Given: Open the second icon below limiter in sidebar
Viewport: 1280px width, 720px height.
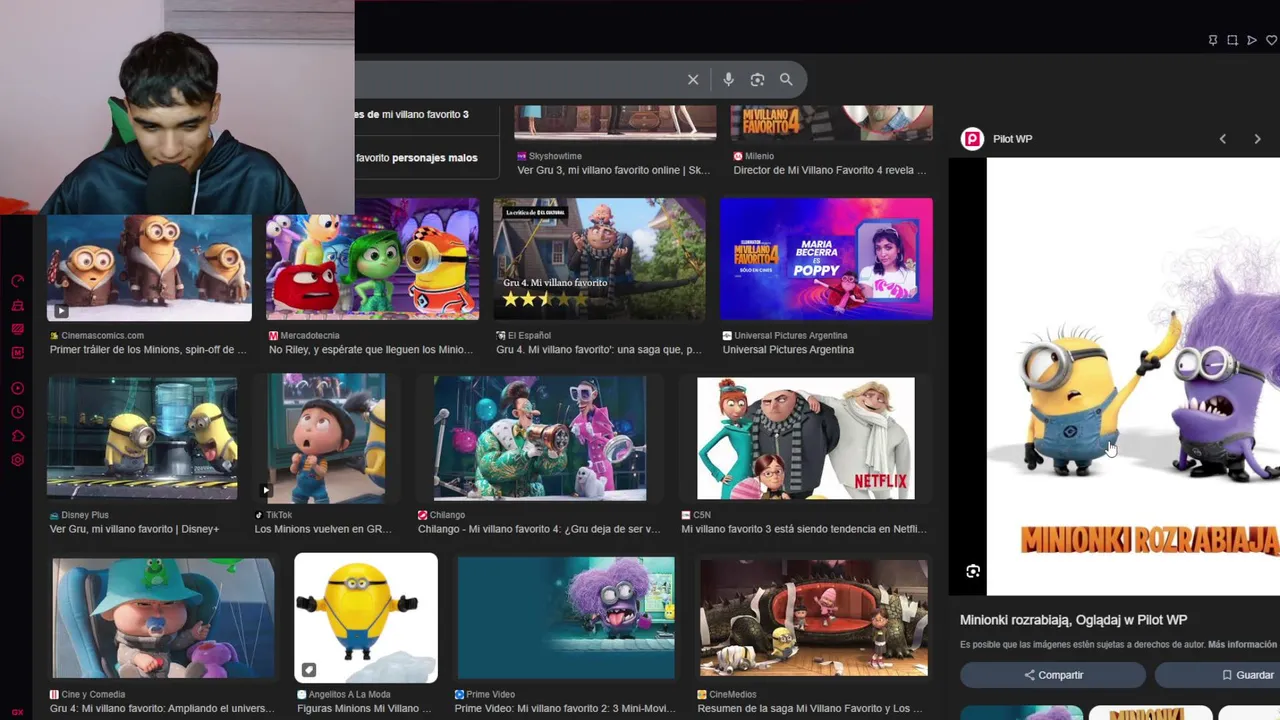Looking at the screenshot, I should pos(17,305).
